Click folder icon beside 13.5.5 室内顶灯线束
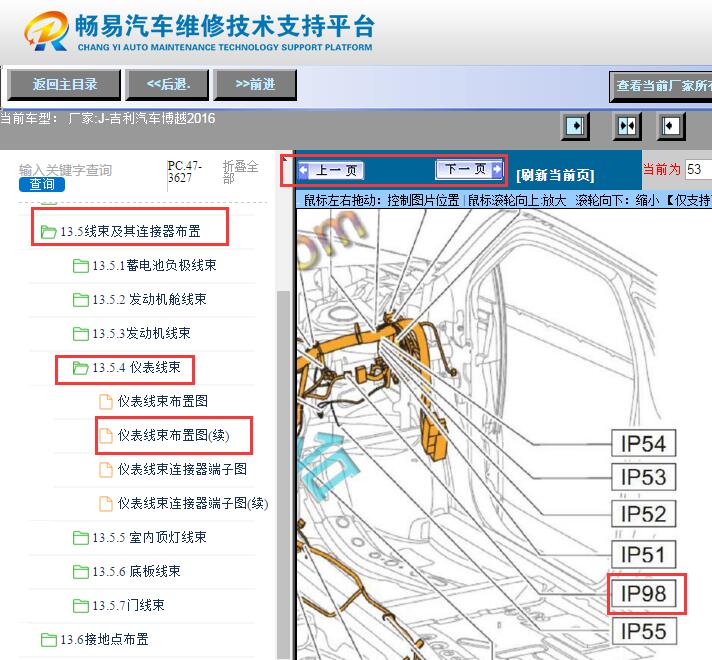Image resolution: width=712 pixels, height=660 pixels. pyautogui.click(x=80, y=538)
